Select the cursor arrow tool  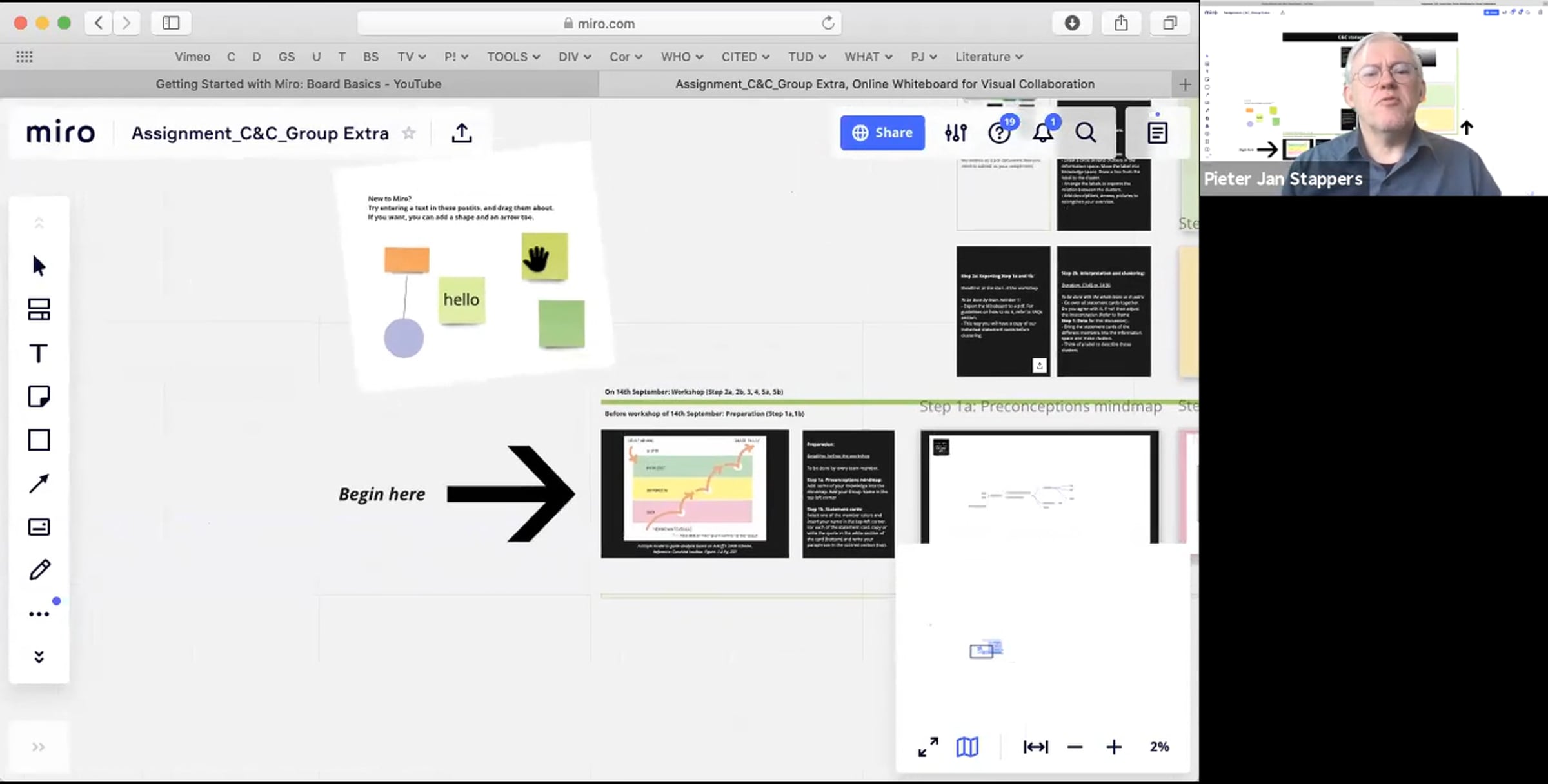click(39, 266)
